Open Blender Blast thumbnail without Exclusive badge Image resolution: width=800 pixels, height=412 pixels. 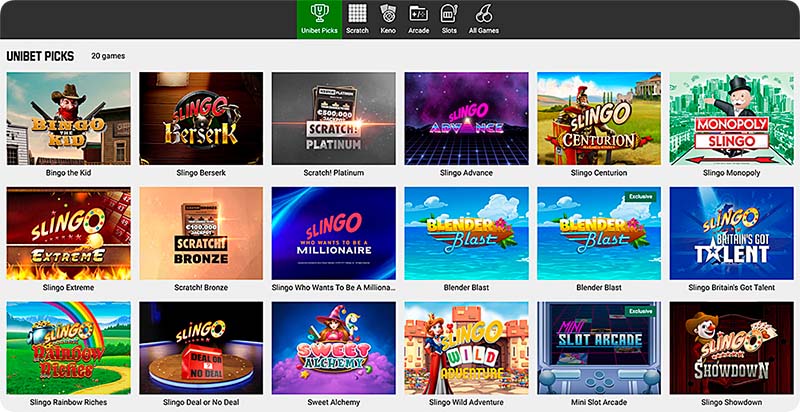pos(466,233)
